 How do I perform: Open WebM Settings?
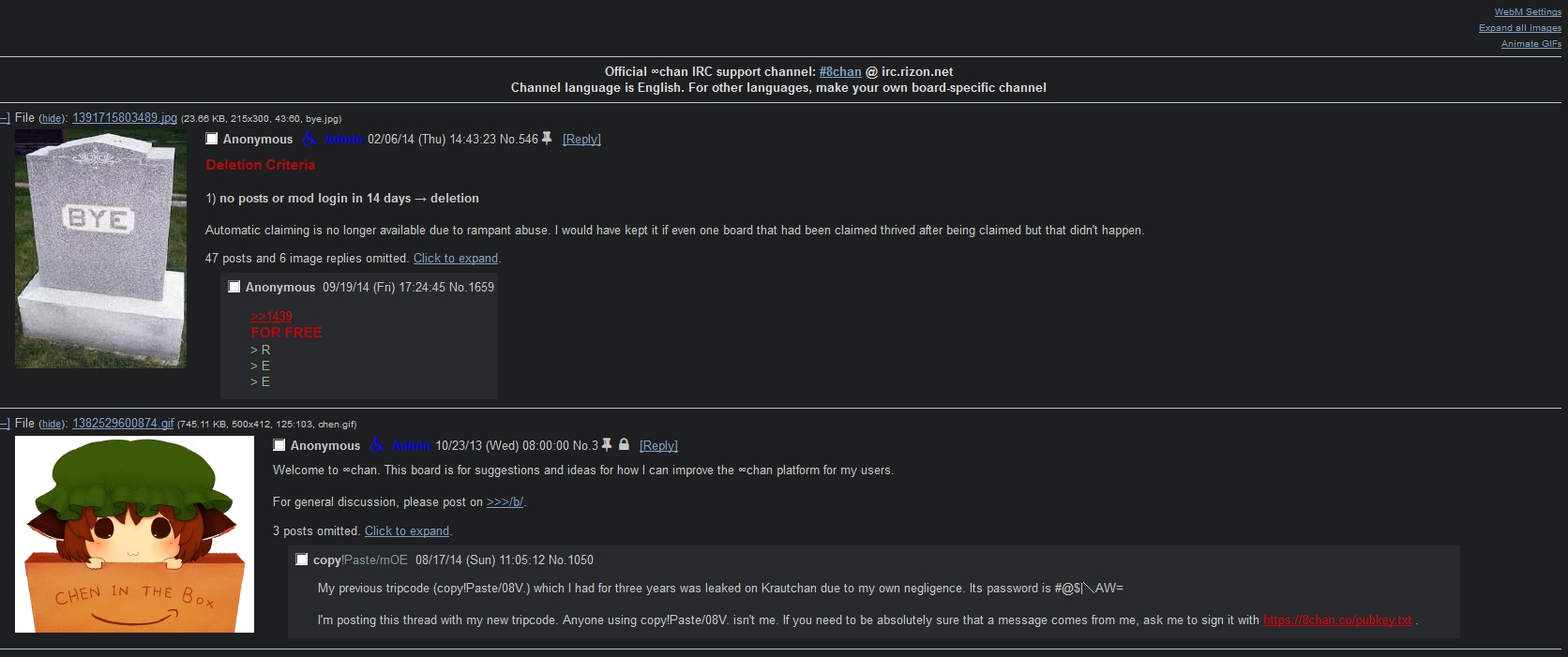1527,12
